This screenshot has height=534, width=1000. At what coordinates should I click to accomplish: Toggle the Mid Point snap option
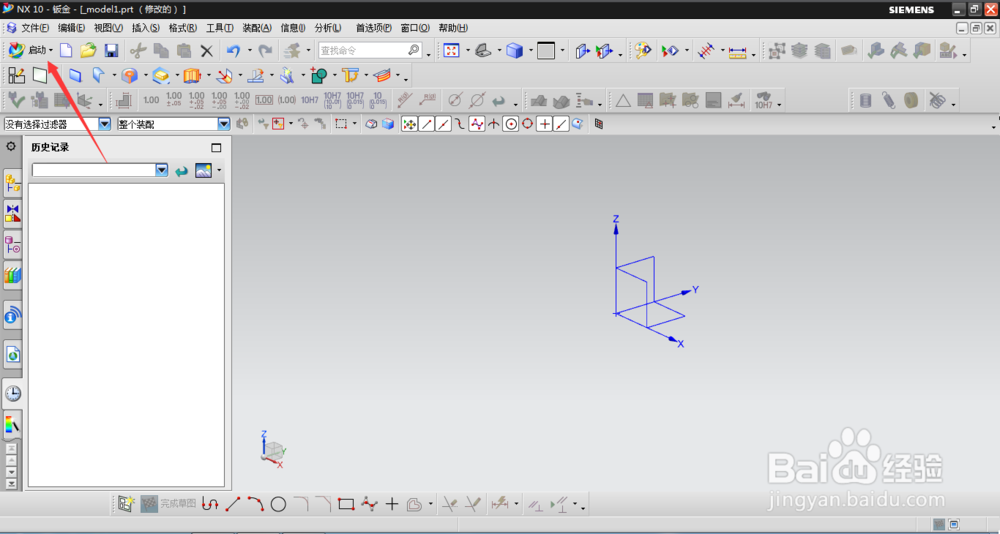tap(443, 124)
